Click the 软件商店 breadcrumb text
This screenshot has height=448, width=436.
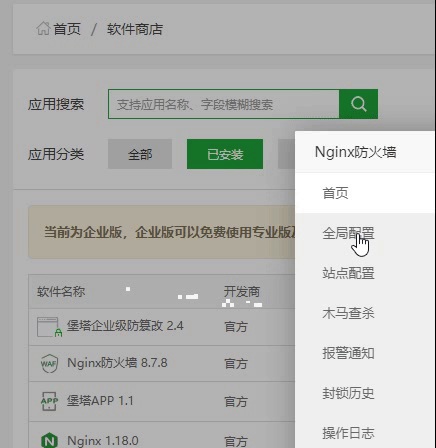click(135, 29)
